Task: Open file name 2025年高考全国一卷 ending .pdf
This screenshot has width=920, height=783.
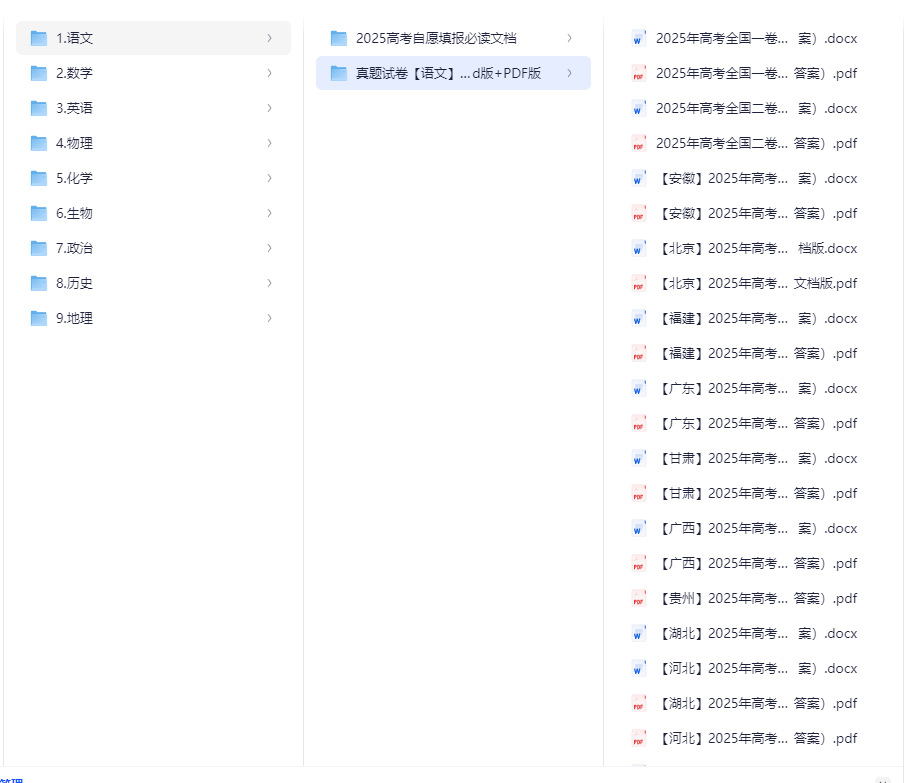Action: pyautogui.click(x=756, y=73)
